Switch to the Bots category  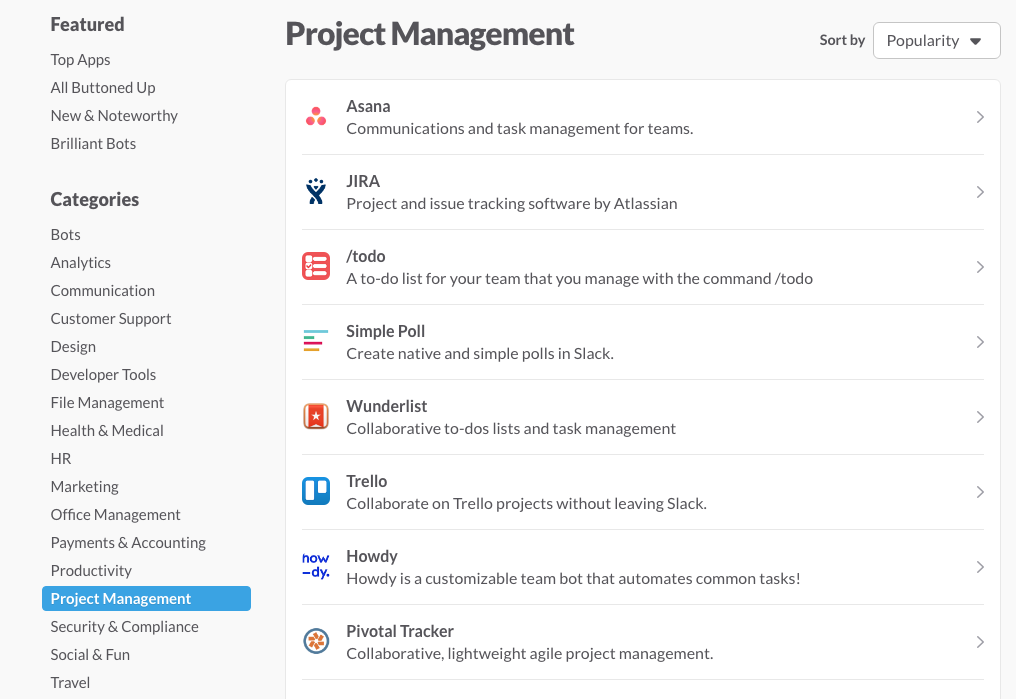tap(65, 234)
